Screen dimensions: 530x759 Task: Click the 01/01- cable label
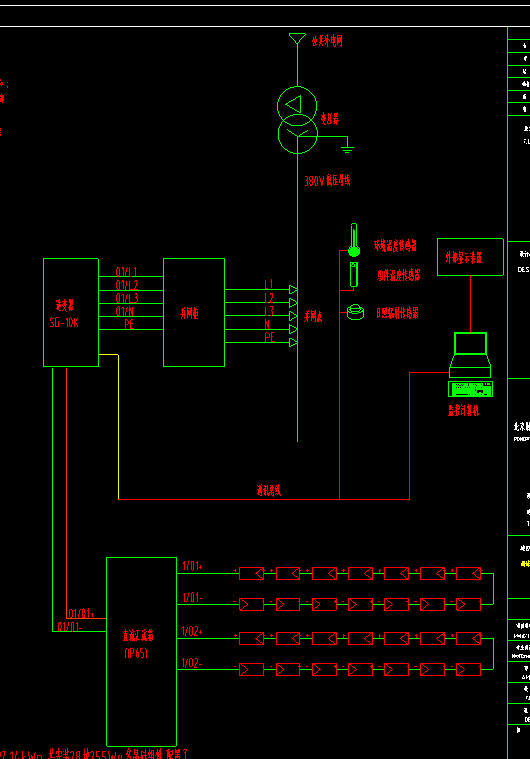tap(70, 627)
